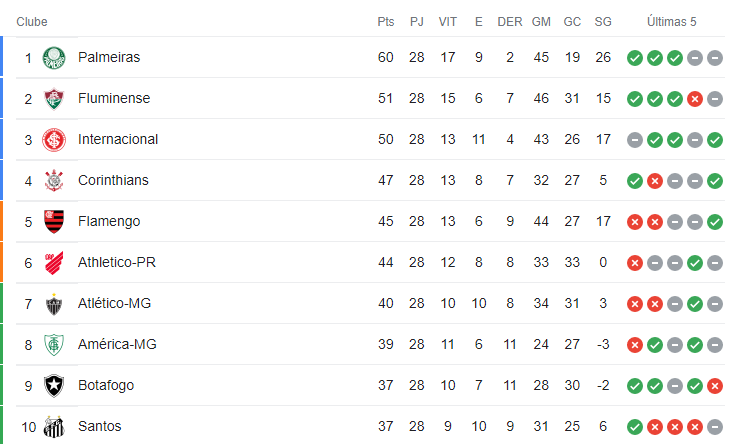
Task: Click the Pts column header
Action: (386, 22)
